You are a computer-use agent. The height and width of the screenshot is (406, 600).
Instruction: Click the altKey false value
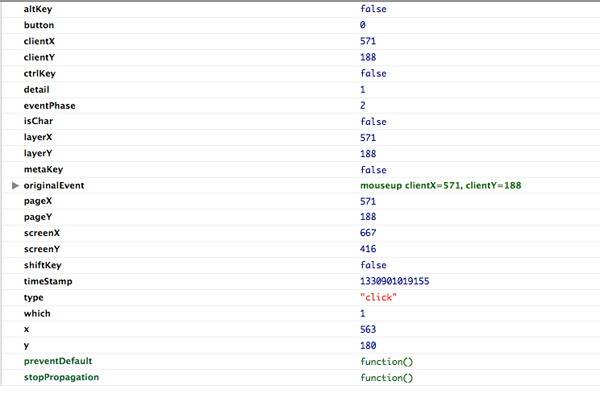coord(373,9)
